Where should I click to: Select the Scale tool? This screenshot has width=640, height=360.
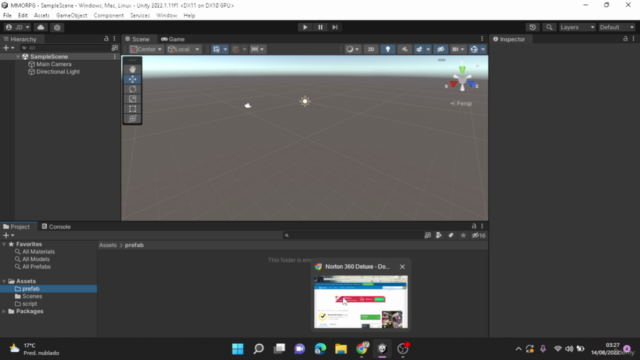point(132,99)
